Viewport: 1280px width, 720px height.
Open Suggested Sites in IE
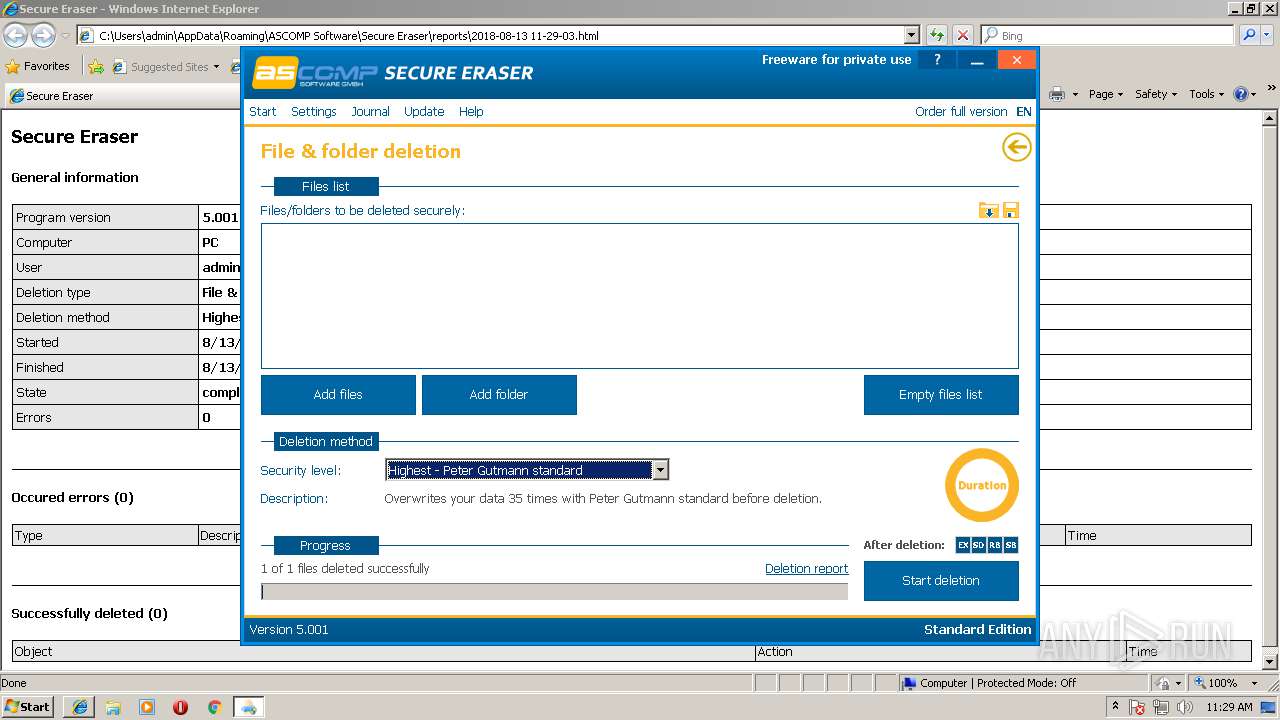165,67
